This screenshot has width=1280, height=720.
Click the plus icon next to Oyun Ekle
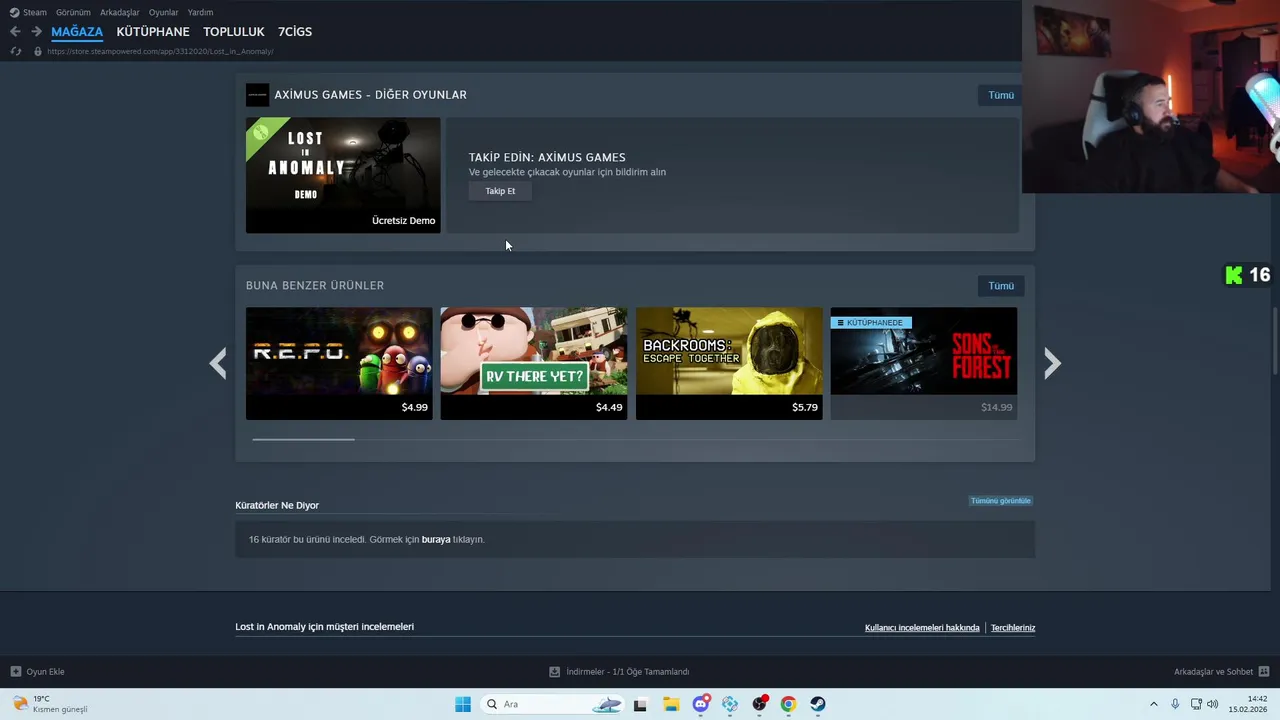coord(15,672)
